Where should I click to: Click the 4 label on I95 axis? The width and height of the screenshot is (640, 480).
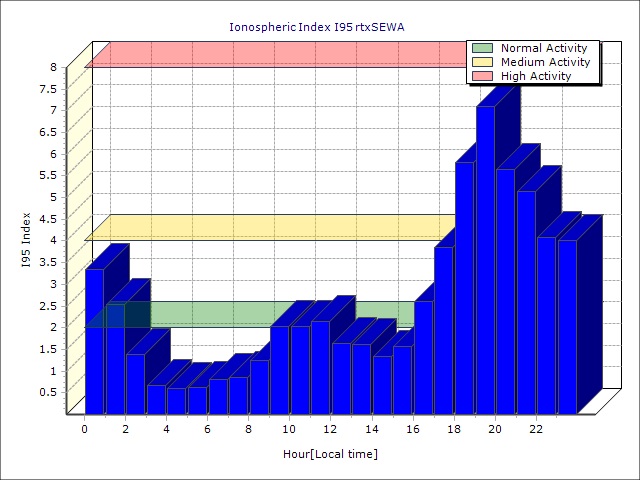[x=54, y=240]
